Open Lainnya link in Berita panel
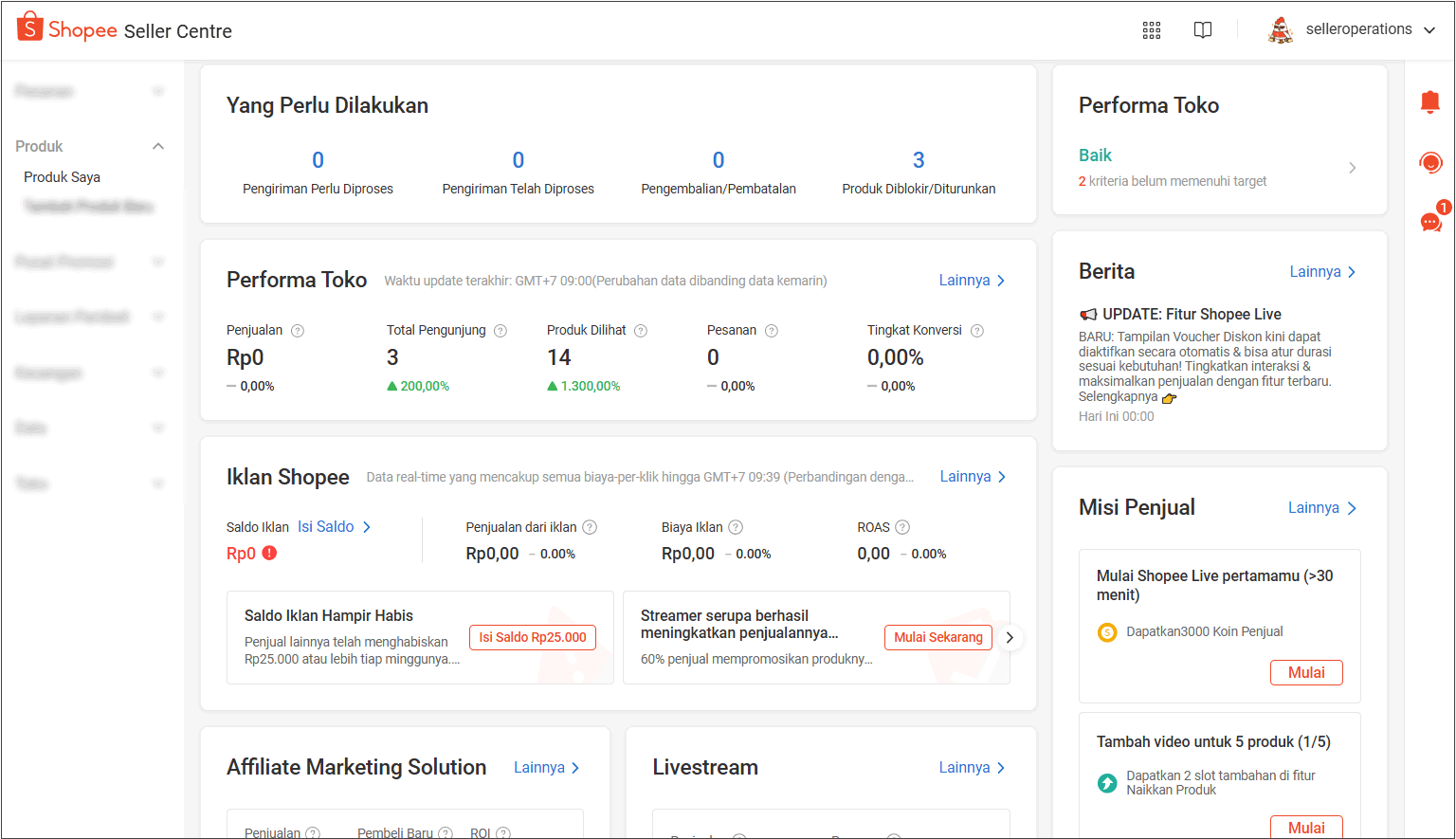 pyautogui.click(x=1322, y=272)
